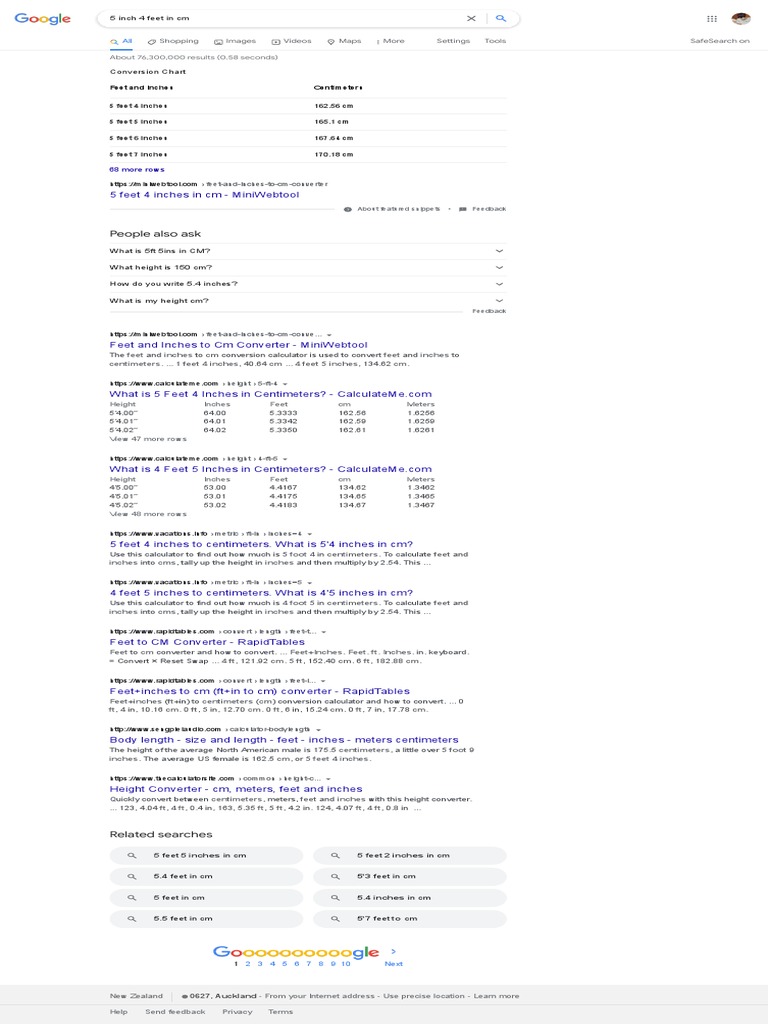This screenshot has width=768, height=1024.
Task: Open dropdown arrow beside thecalculatorsite URL
Action: 328,779
